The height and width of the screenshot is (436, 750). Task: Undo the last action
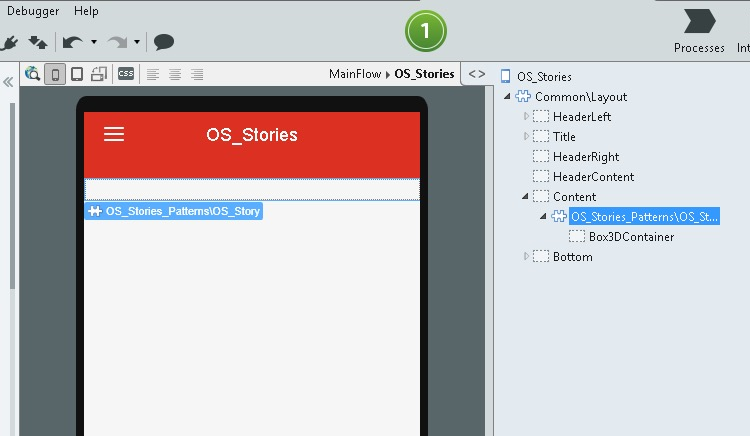point(73,42)
